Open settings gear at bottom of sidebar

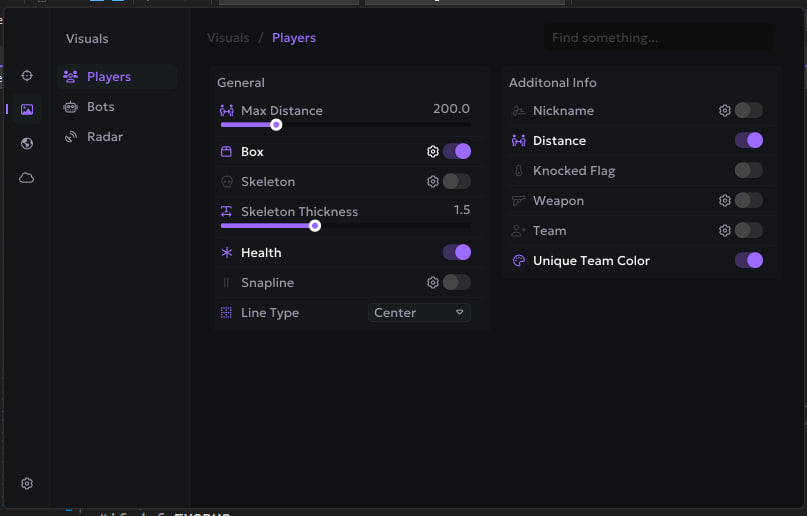coord(27,483)
